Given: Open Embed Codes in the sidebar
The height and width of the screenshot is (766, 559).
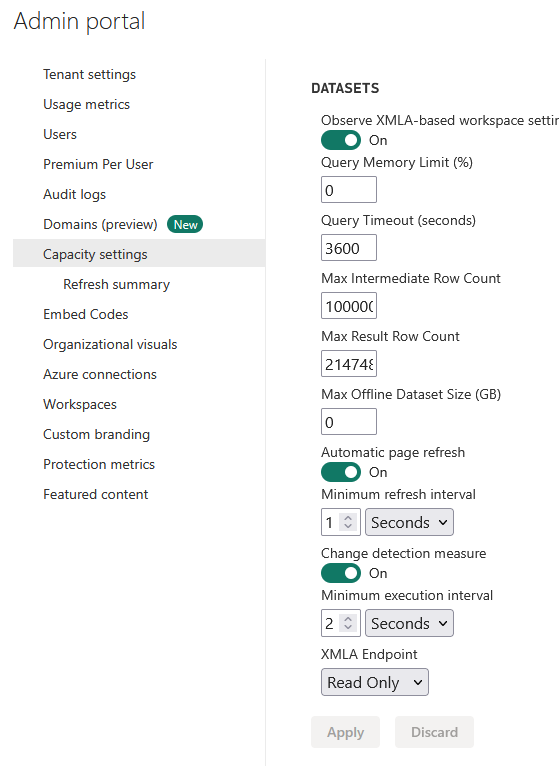Looking at the screenshot, I should 86,314.
